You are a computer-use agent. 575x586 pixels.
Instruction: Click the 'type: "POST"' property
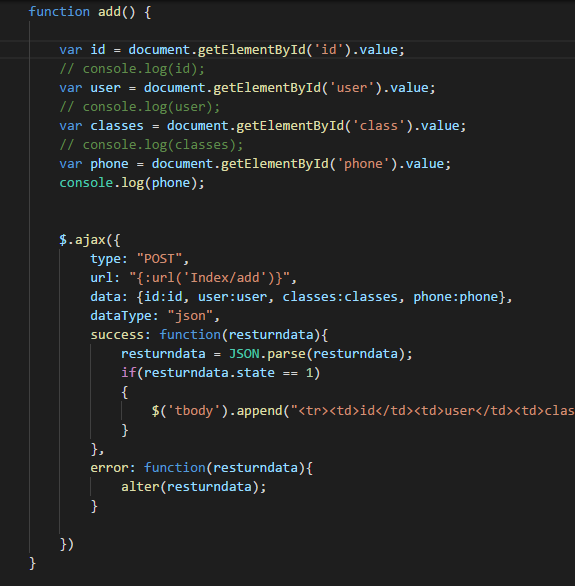coord(140,259)
